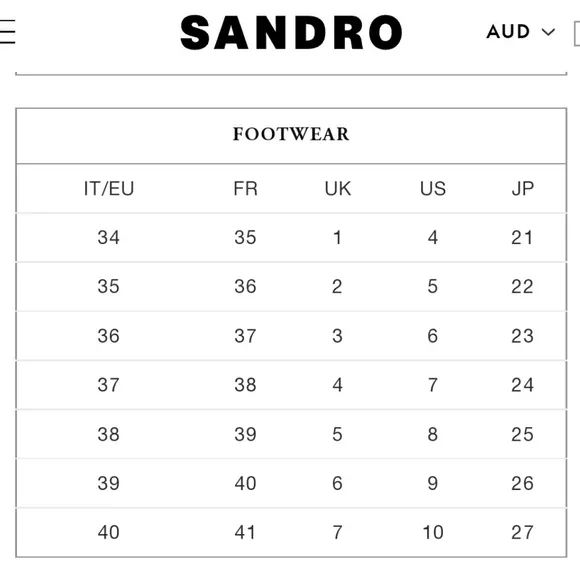Screen dimensions: 580x580
Task: Select US size 10 cell
Action: (x=433, y=533)
